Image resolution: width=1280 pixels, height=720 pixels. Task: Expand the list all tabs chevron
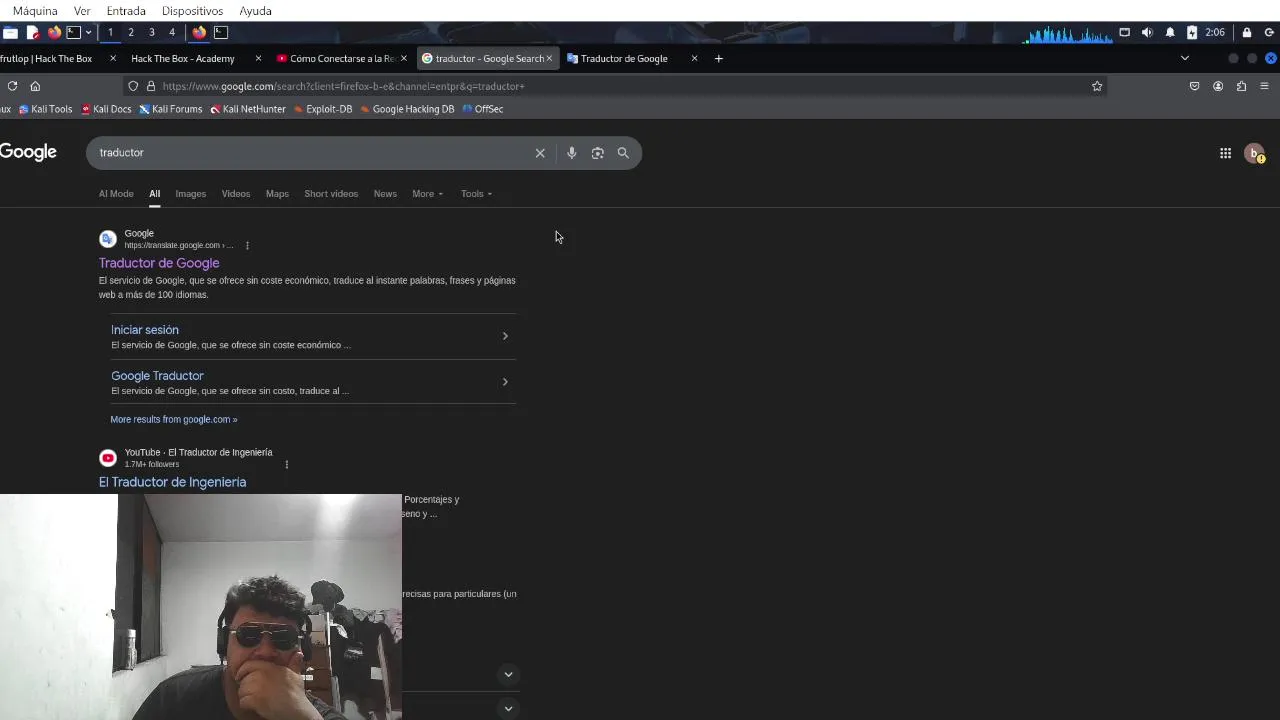point(1185,58)
